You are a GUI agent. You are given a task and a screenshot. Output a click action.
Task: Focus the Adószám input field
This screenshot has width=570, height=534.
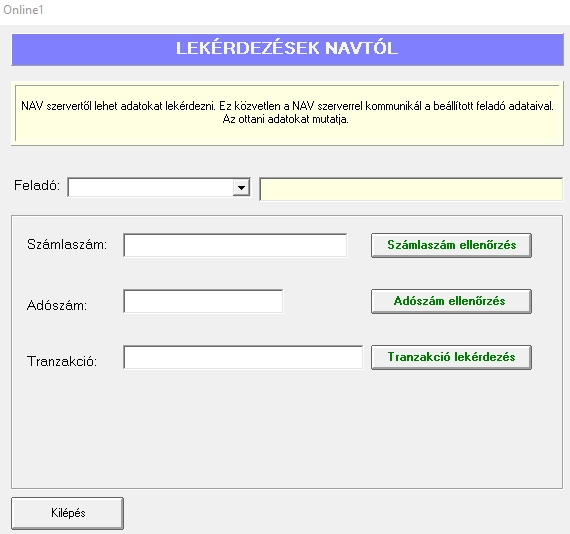[203, 301]
